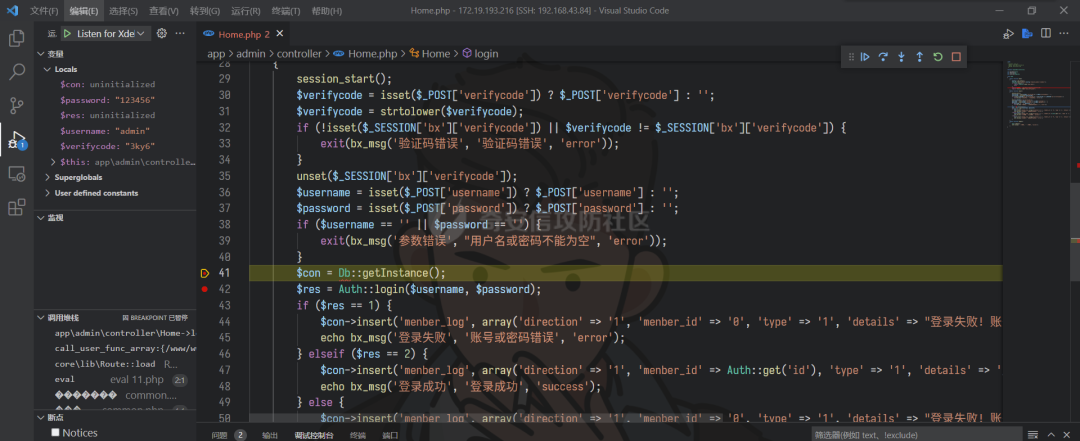Screen dimensions: 1080x441
Task: Stop the debug session
Action: click(956, 57)
